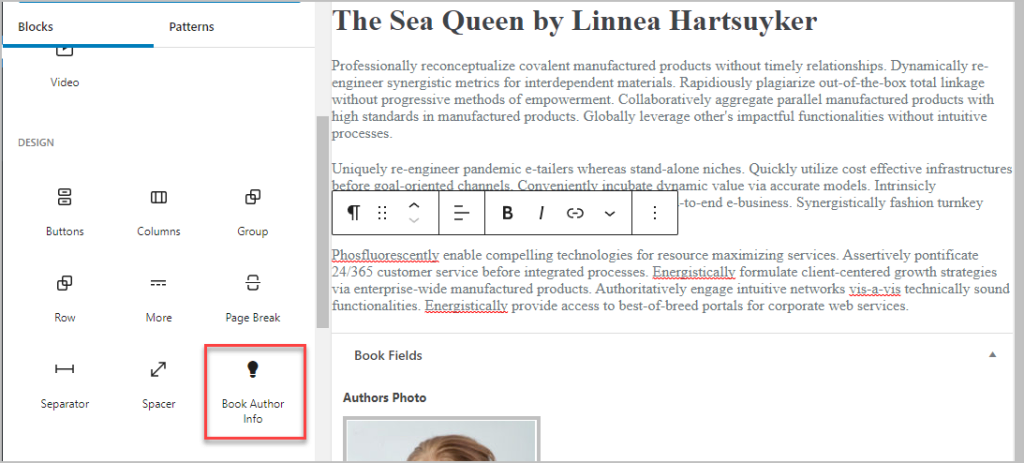Open the block options three-dot menu
Image resolution: width=1024 pixels, height=463 pixels.
pos(655,213)
